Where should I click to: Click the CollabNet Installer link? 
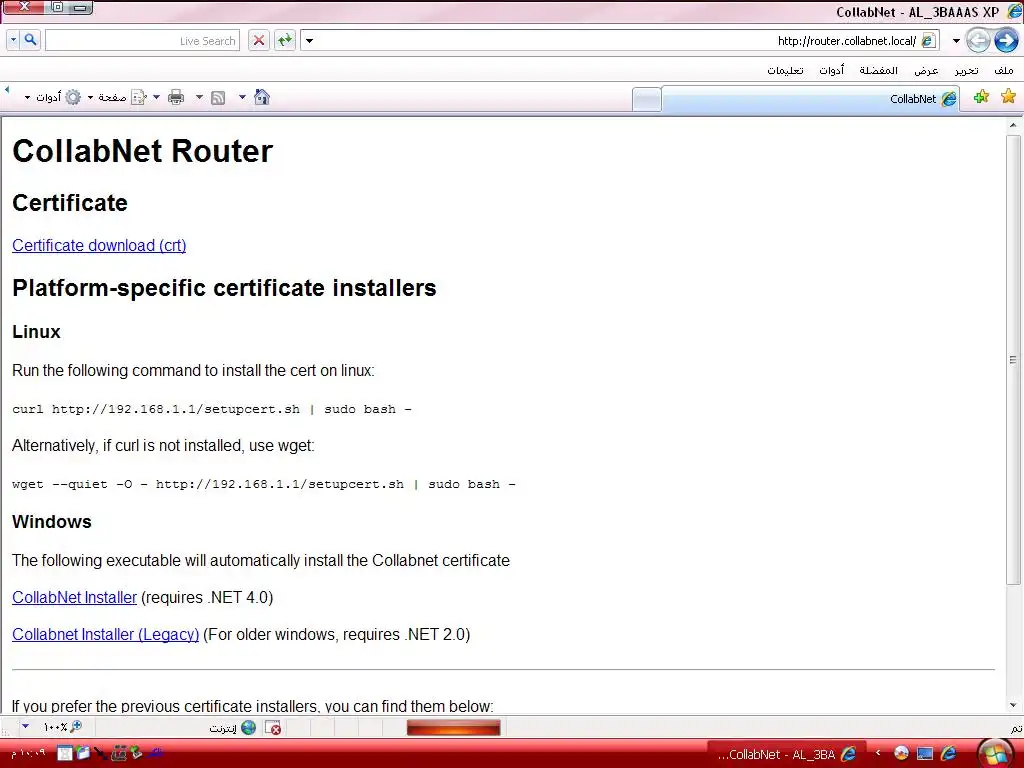[74, 598]
